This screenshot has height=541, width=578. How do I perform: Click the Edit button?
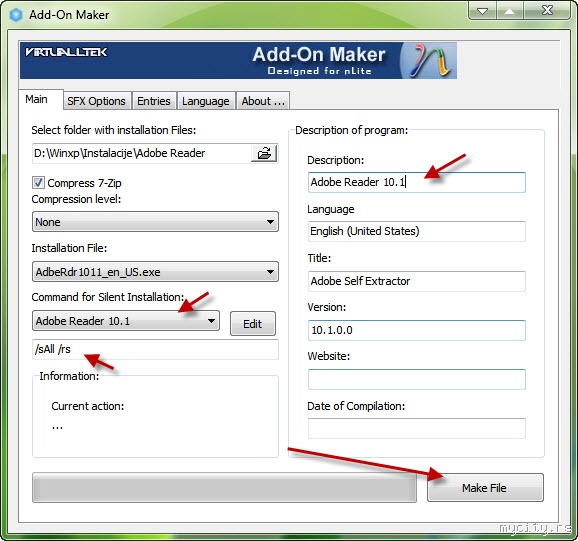point(253,324)
